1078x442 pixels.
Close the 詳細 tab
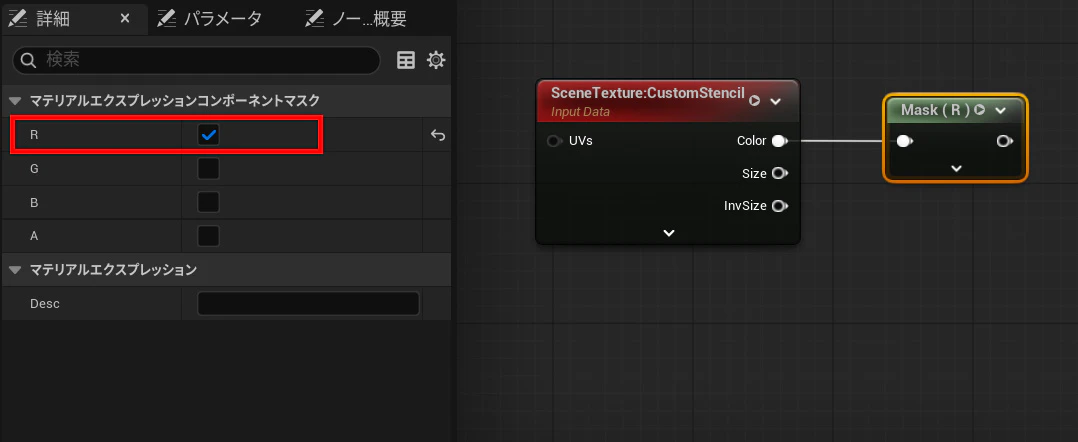tap(124, 19)
